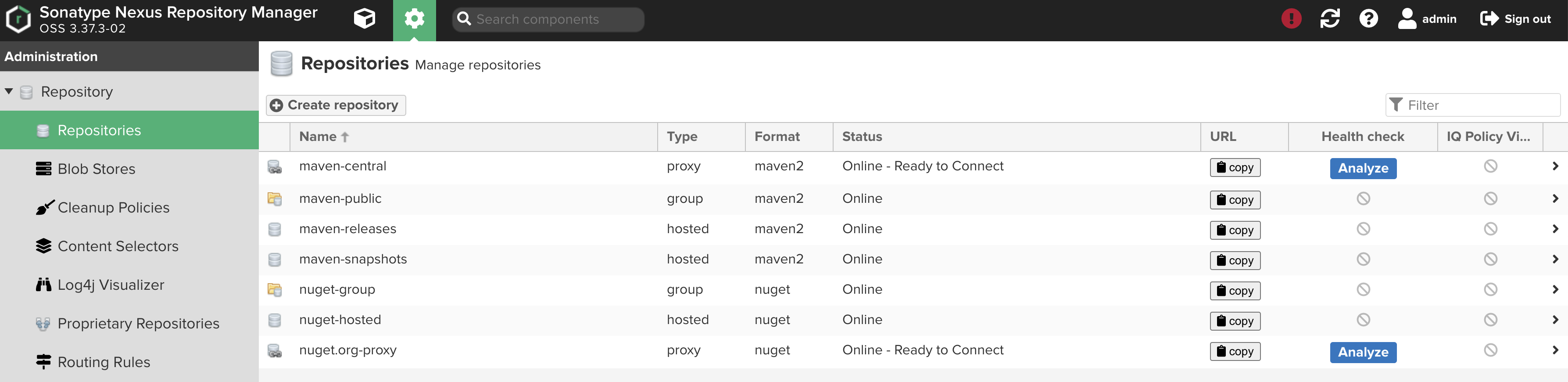Copy URL of maven-central
Image resolution: width=1568 pixels, height=382 pixels.
pos(1235,168)
